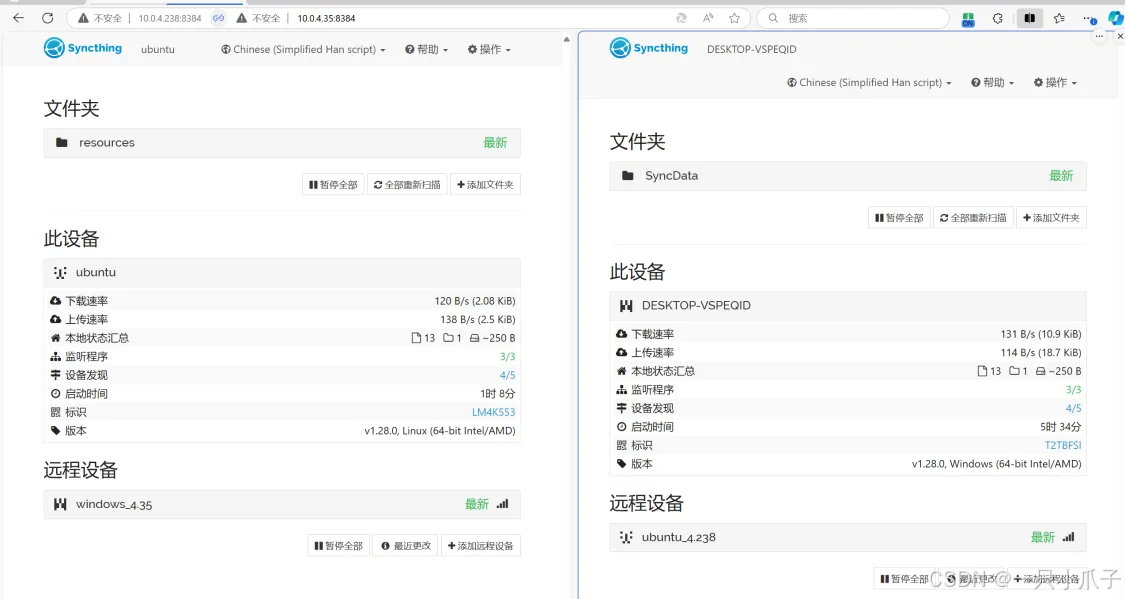Screen dimensions: 1125x599
Task: Expand the SyncData folder row
Action: [x=848, y=176]
